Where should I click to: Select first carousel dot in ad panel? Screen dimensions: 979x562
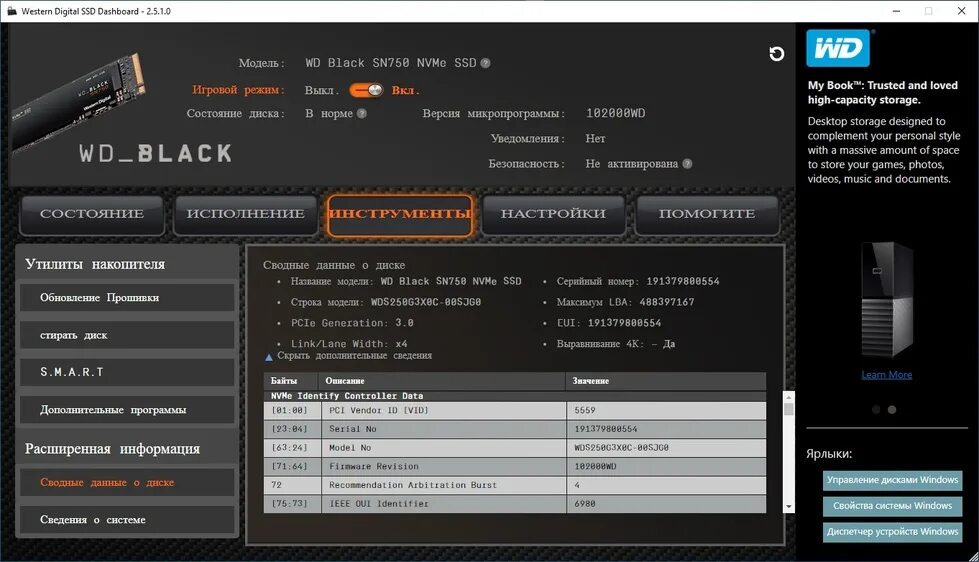click(876, 410)
